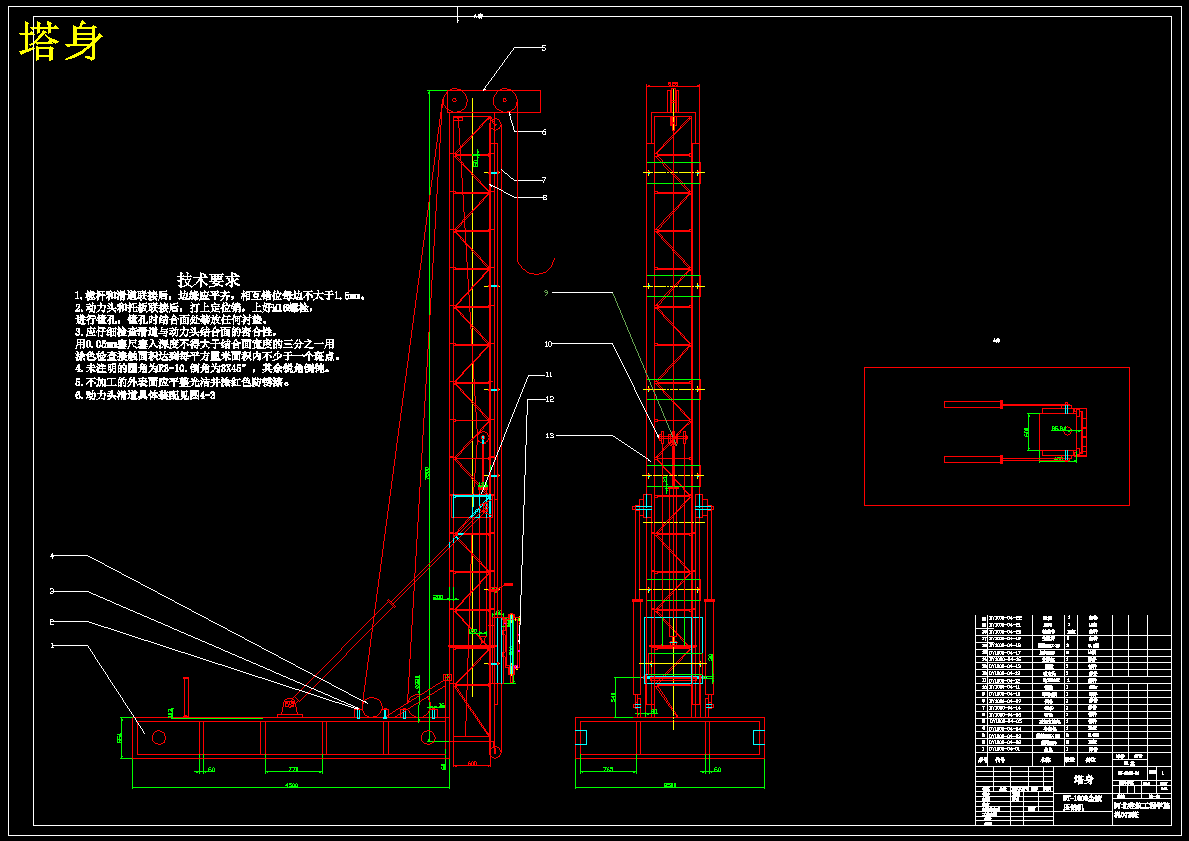1189x841 pixels.
Task: Select callout number 13
Action: (550, 435)
